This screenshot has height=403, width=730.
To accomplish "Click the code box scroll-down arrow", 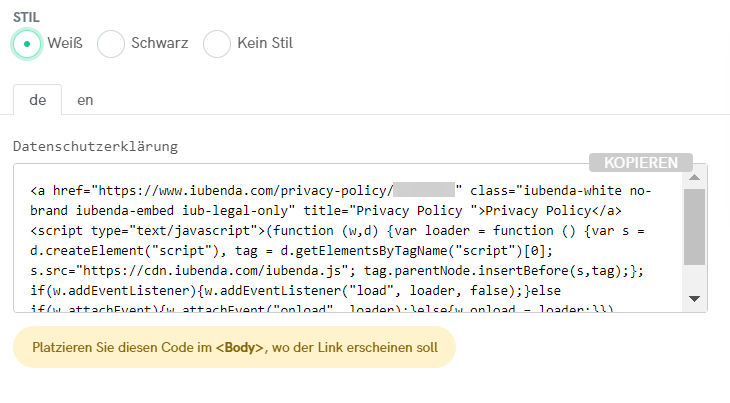I will [695, 299].
